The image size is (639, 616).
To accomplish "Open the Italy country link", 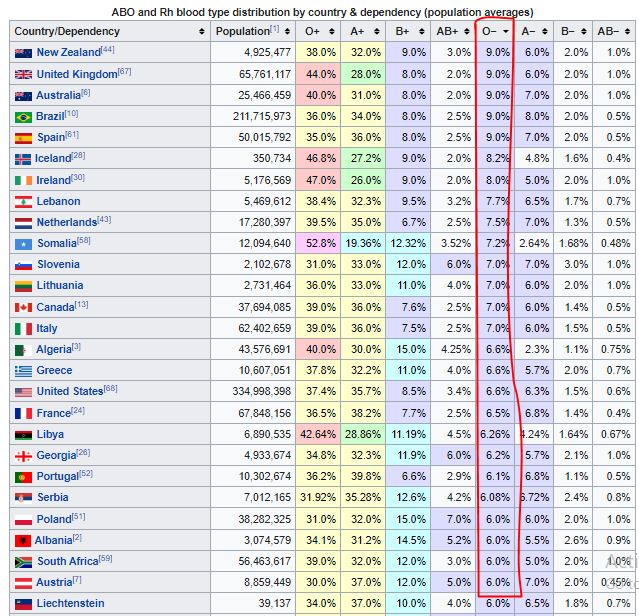I will [47, 328].
